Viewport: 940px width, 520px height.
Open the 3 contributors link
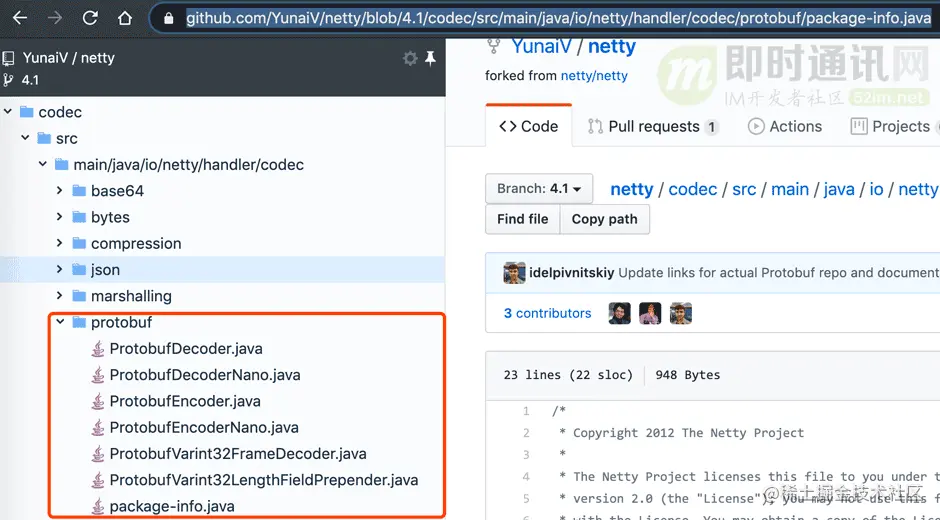(x=547, y=313)
